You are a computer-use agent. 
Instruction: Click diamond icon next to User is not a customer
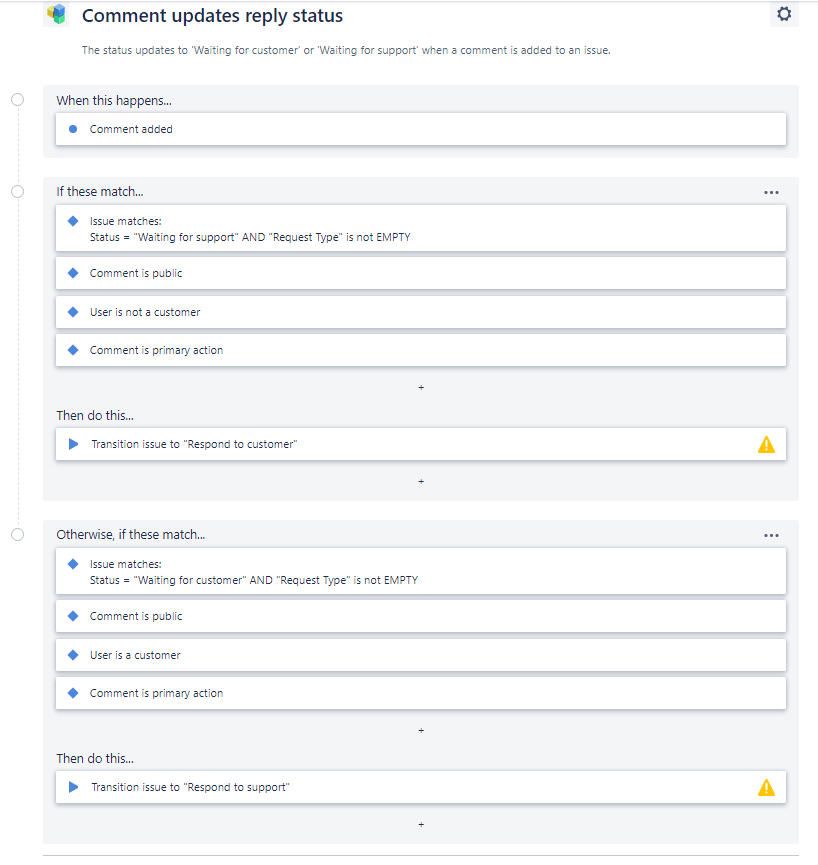tap(73, 312)
